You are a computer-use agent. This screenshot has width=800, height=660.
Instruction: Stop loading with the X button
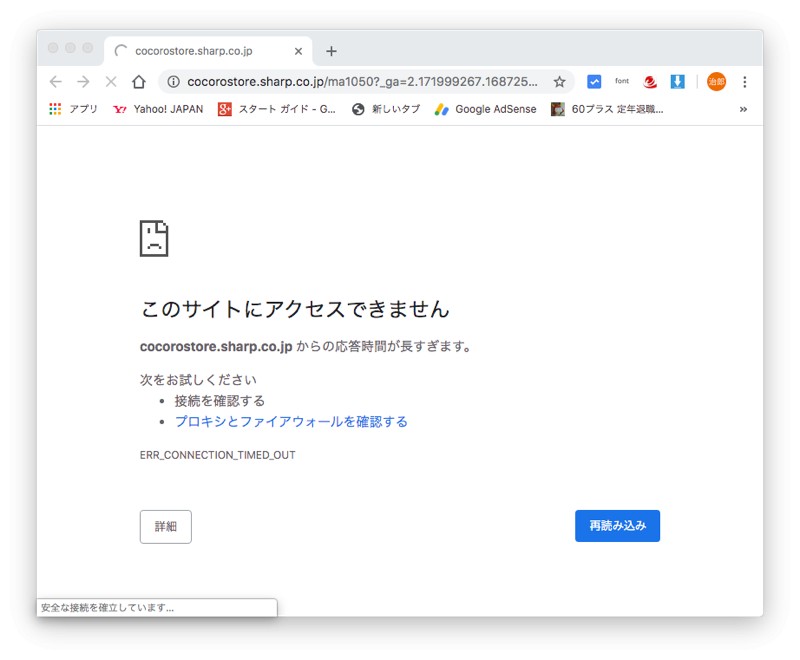tap(111, 82)
